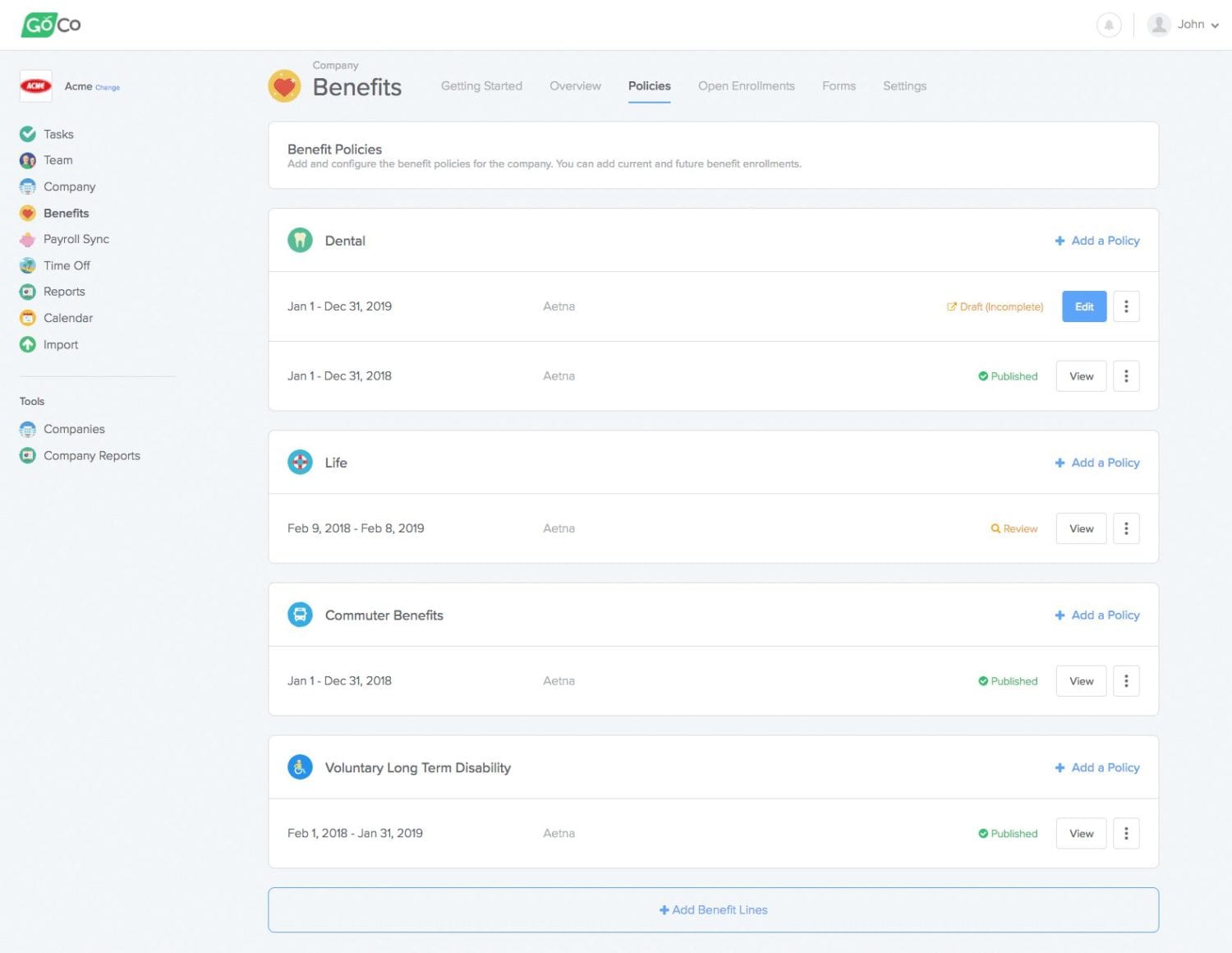
Task: Select the Calendar icon in sidebar
Action: [28, 318]
